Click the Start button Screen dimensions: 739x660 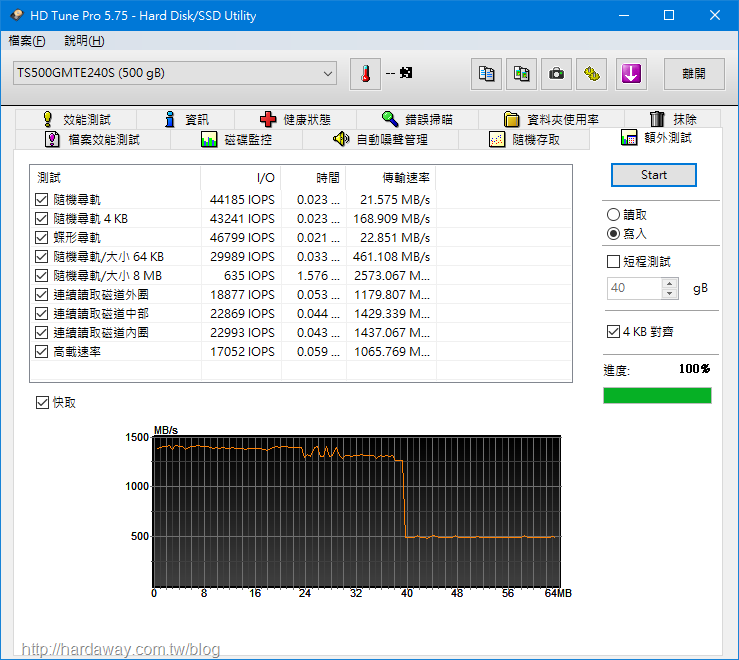click(654, 175)
